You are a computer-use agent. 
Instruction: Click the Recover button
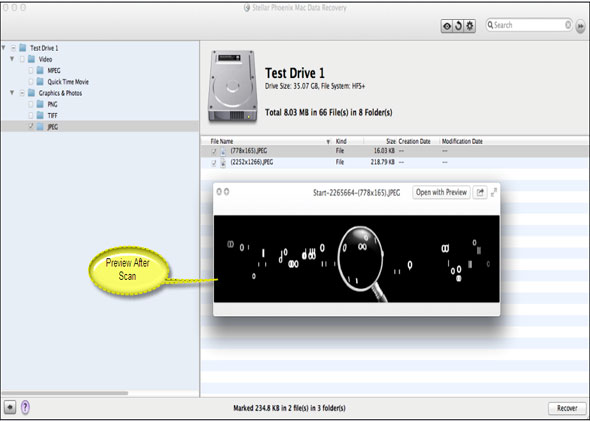tap(567, 408)
